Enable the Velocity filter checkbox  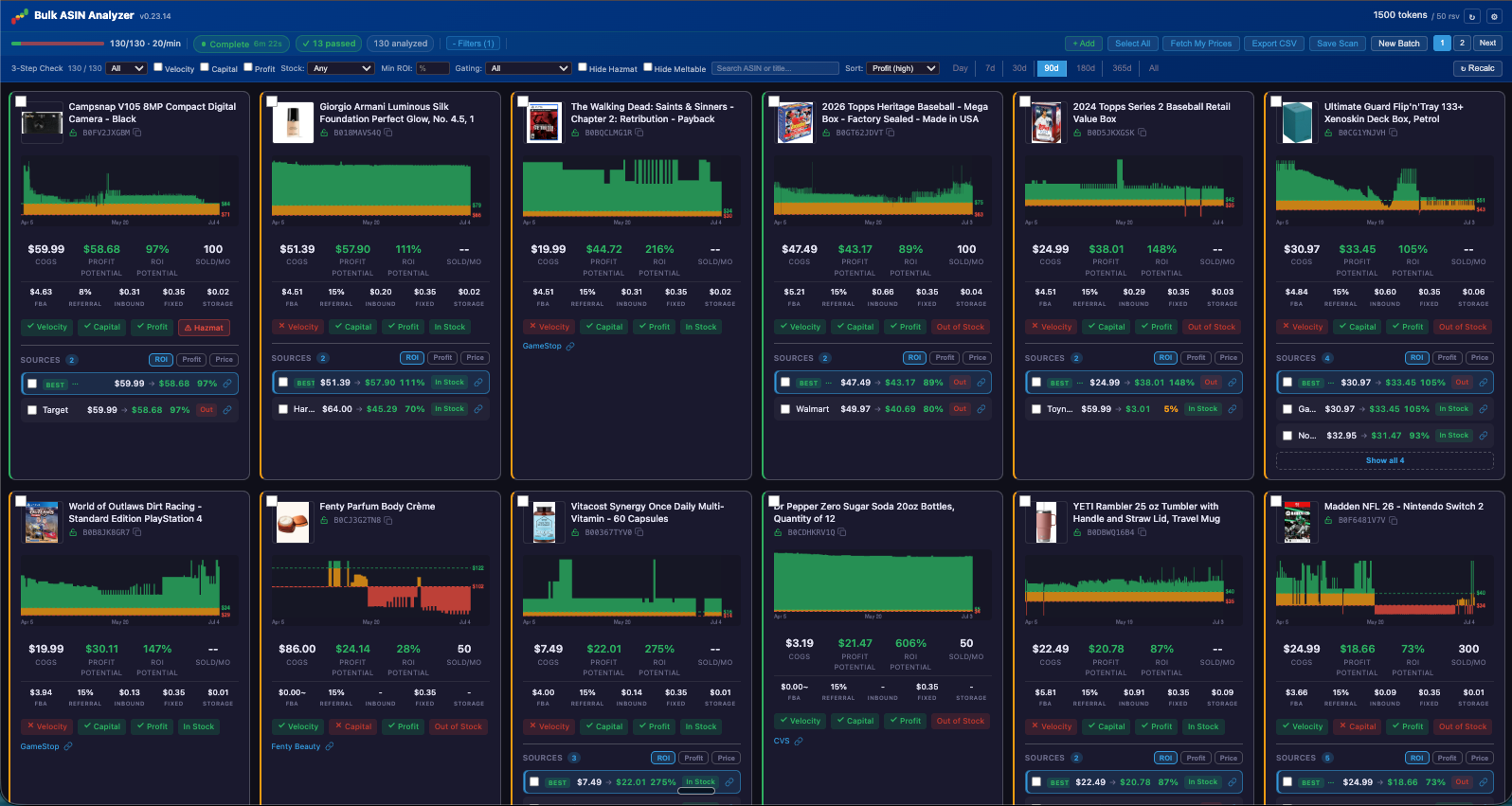click(x=158, y=67)
